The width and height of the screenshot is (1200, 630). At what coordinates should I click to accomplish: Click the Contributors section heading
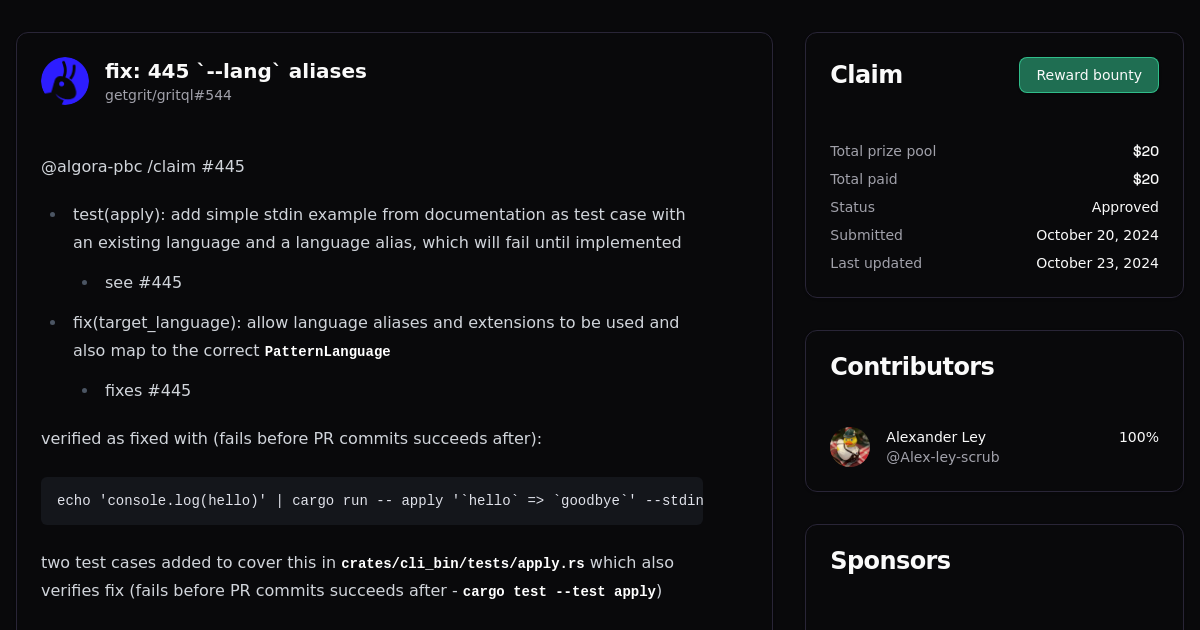912,367
